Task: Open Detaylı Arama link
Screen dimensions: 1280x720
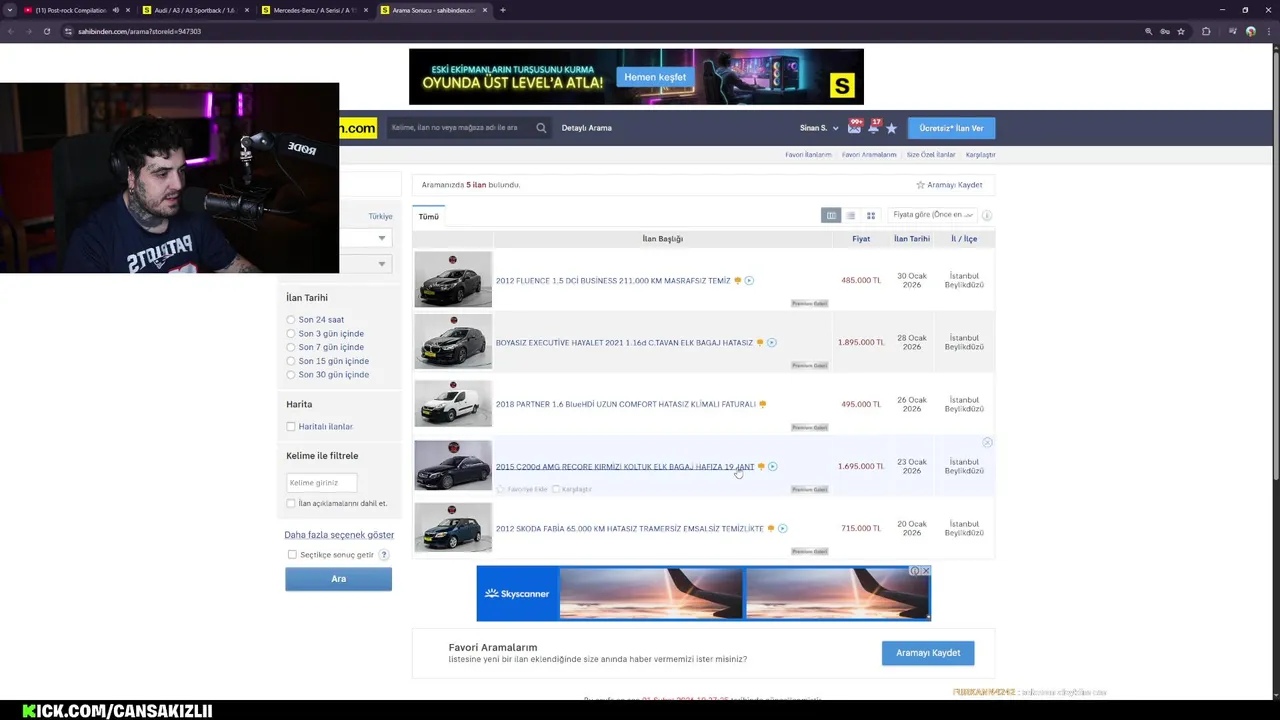Action: point(586,128)
